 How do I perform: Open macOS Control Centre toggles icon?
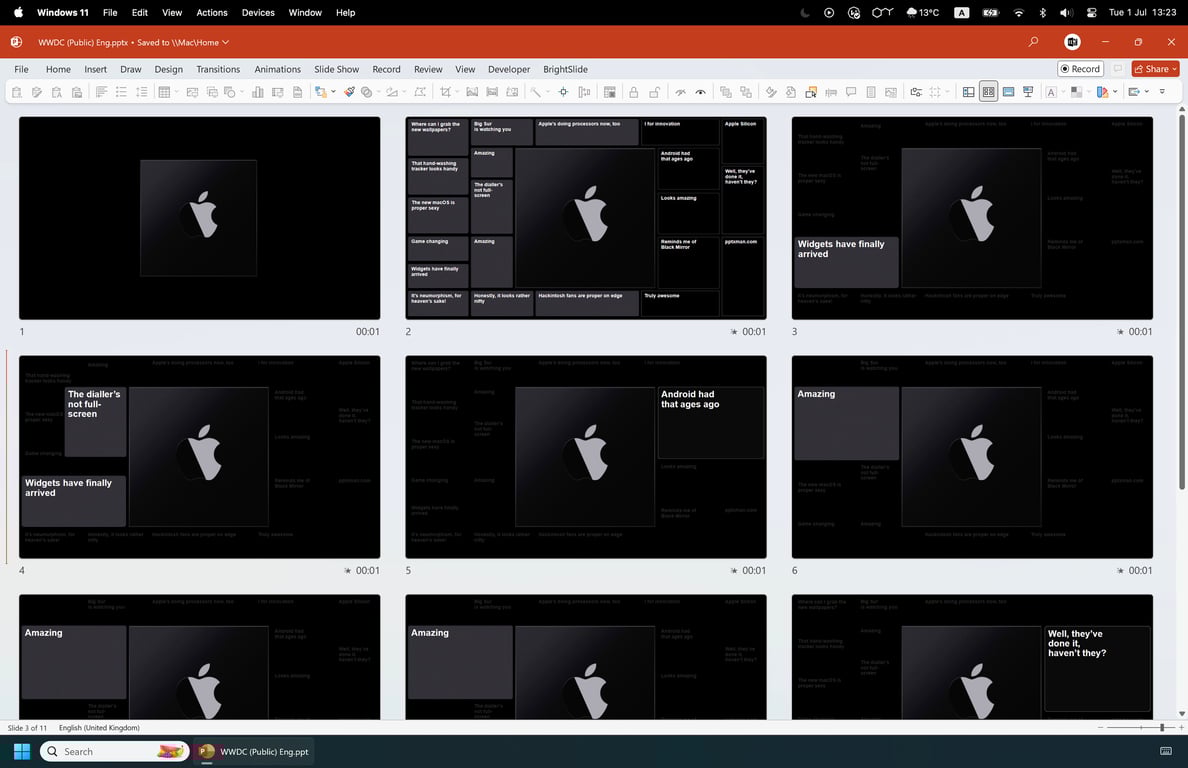(1092, 12)
